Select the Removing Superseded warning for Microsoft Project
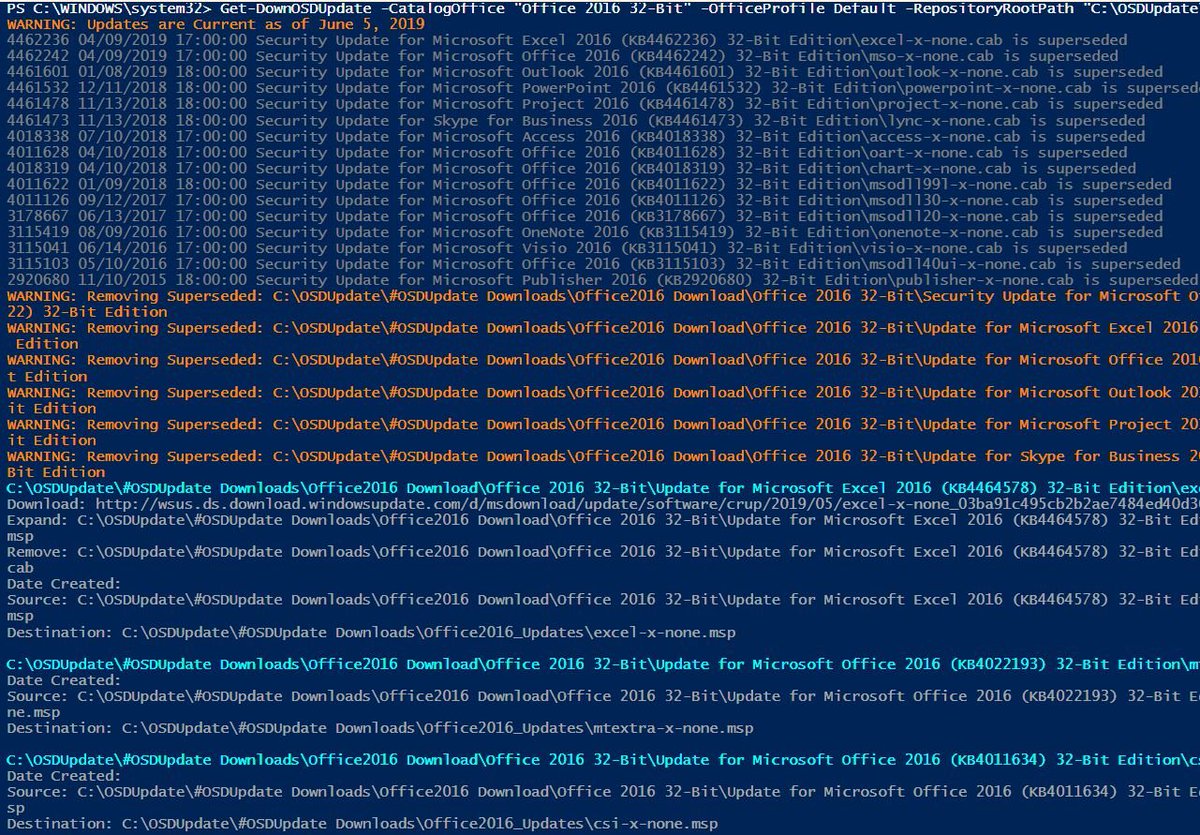1200x835 pixels. pyautogui.click(x=603, y=432)
